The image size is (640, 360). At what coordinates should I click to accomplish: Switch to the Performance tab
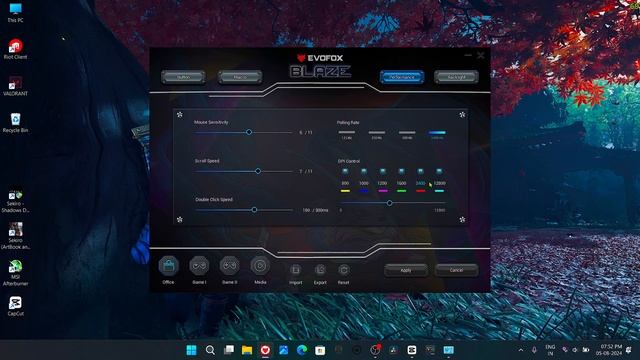click(x=402, y=77)
